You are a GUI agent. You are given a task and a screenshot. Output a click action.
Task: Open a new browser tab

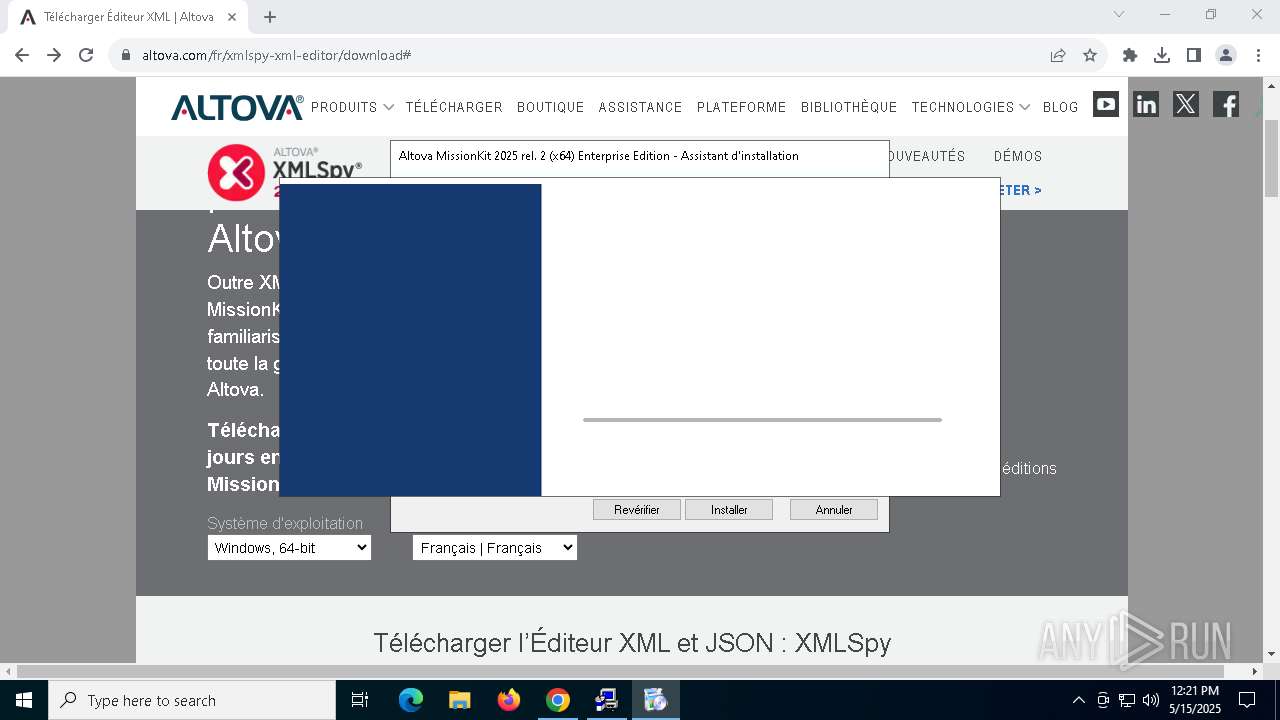point(270,17)
